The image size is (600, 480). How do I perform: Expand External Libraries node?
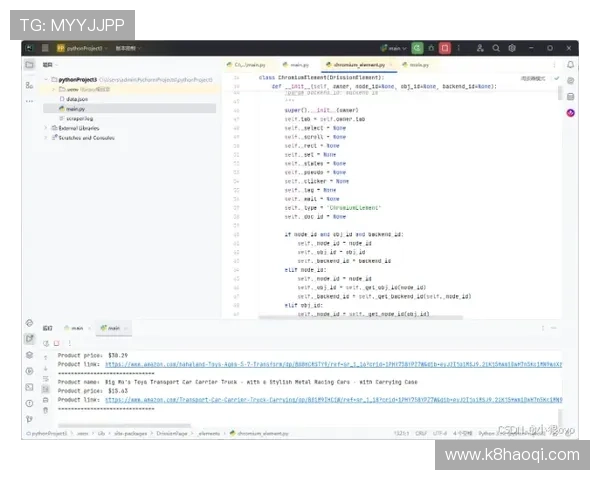(x=46, y=128)
